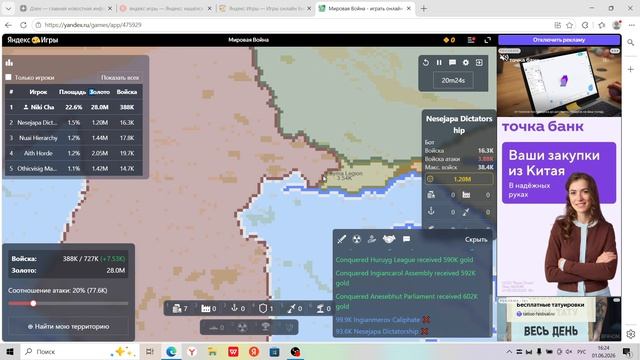Click the missile silo icon in Nesejapa panel
Viewport: 640px width, 360px height.
tap(466, 211)
